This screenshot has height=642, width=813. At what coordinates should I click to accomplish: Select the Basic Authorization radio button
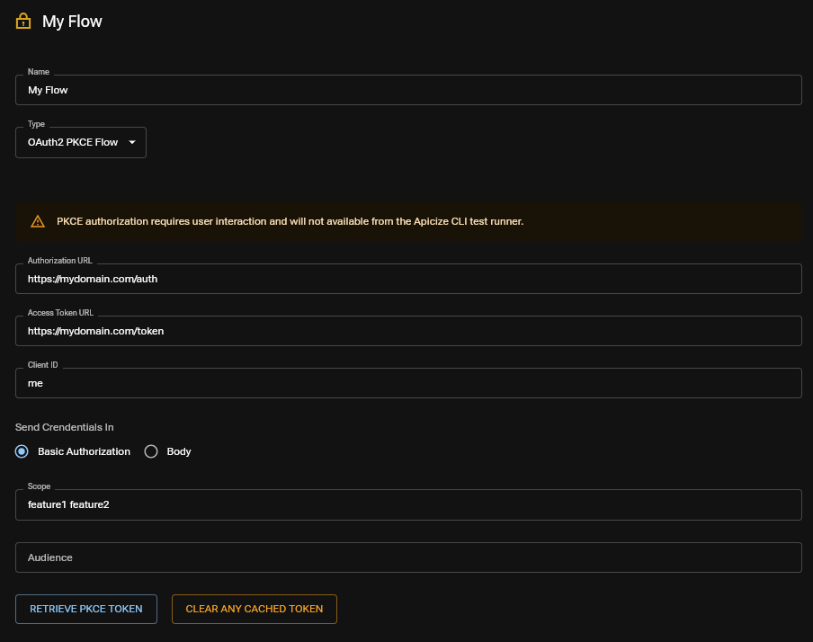(22, 451)
